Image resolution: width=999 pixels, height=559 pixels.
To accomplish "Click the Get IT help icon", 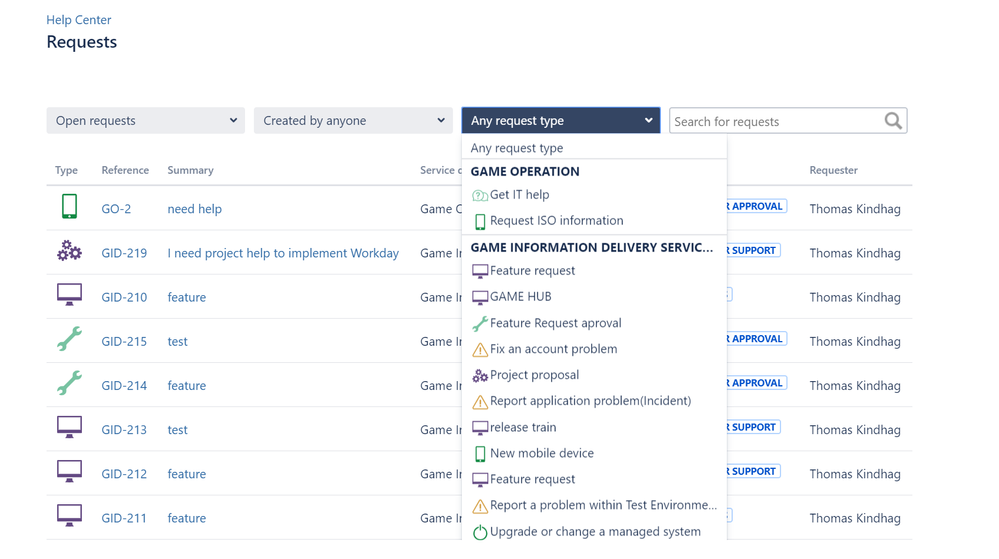I will click(x=480, y=196).
